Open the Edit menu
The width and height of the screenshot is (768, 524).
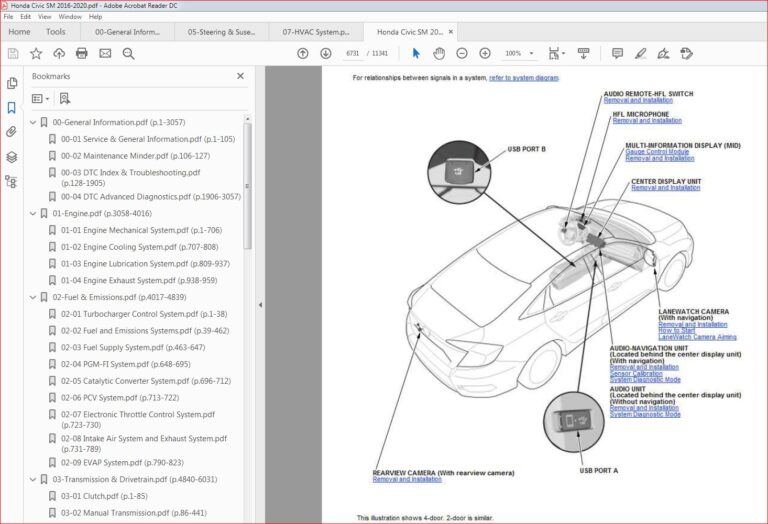point(25,17)
